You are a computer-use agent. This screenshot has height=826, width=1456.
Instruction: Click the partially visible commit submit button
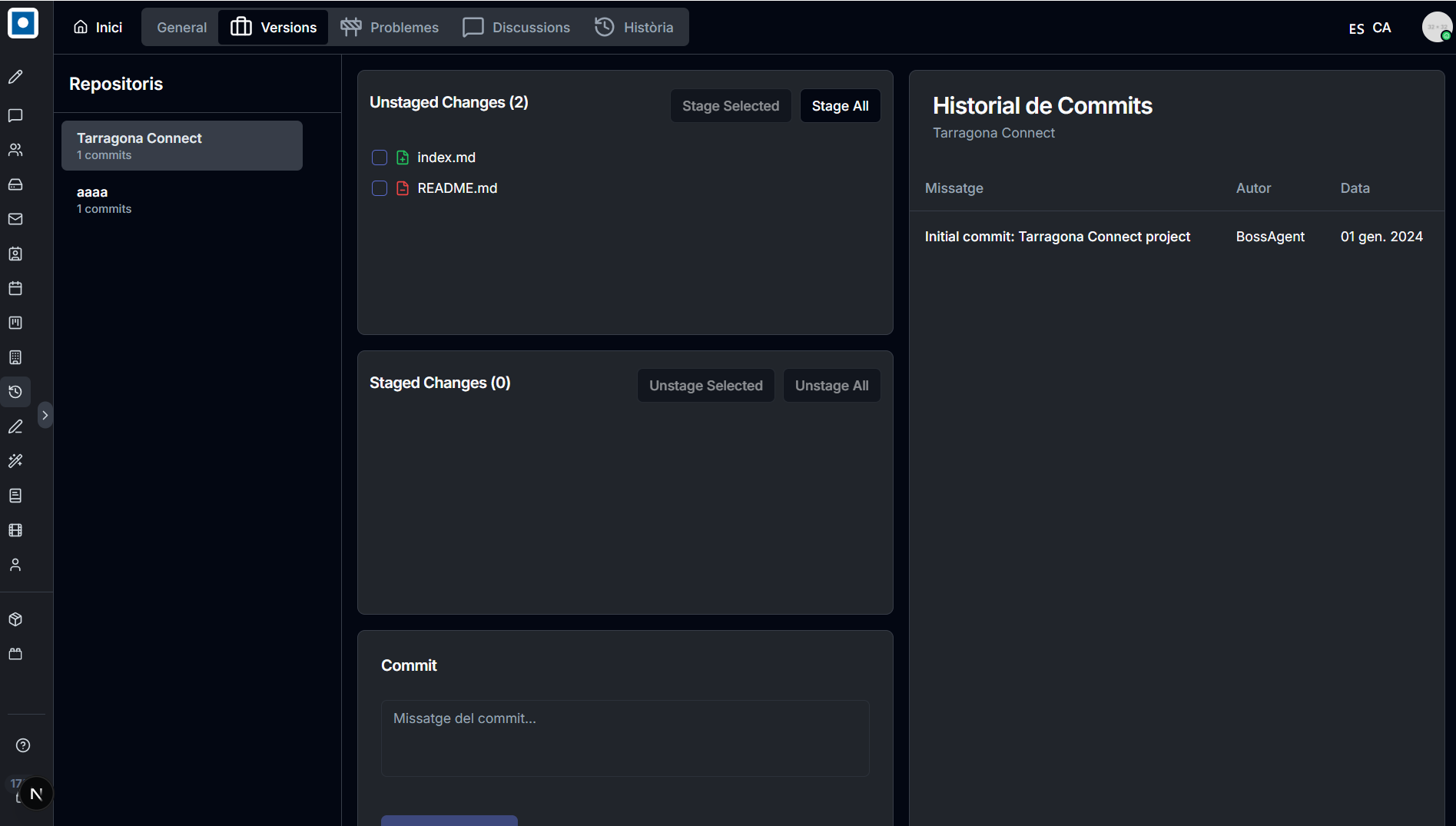[x=449, y=821]
